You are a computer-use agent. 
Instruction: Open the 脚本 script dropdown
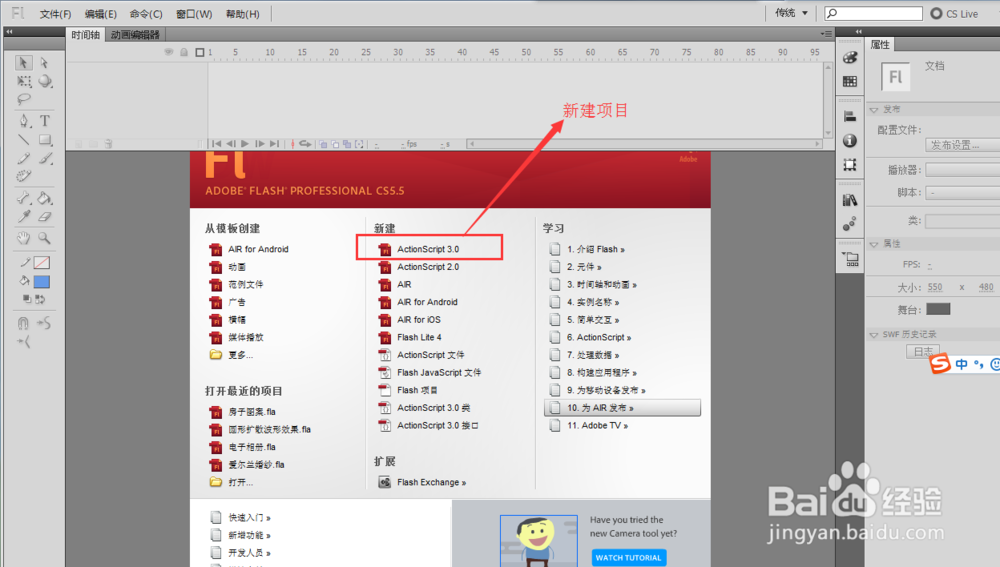962,192
